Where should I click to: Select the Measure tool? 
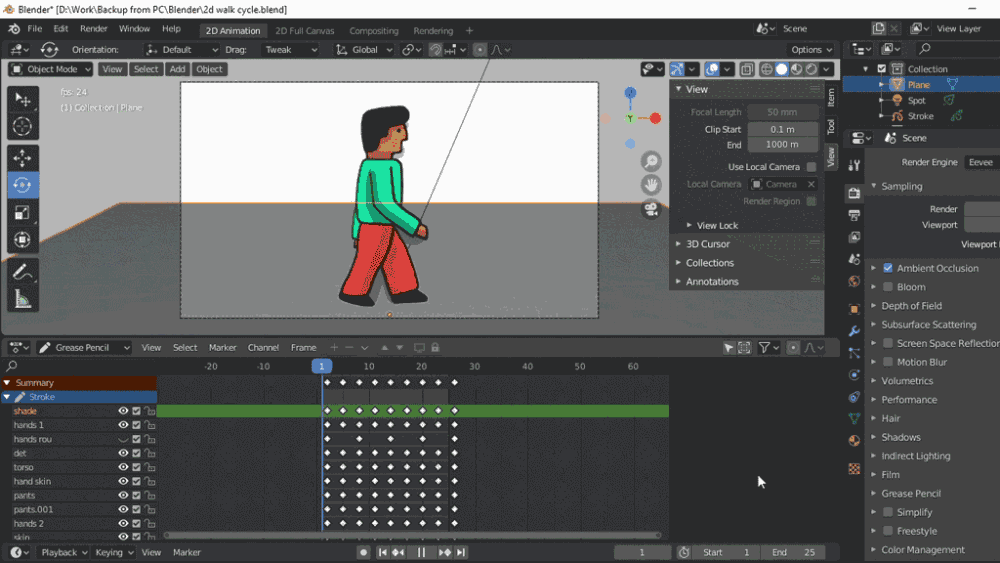tap(22, 299)
